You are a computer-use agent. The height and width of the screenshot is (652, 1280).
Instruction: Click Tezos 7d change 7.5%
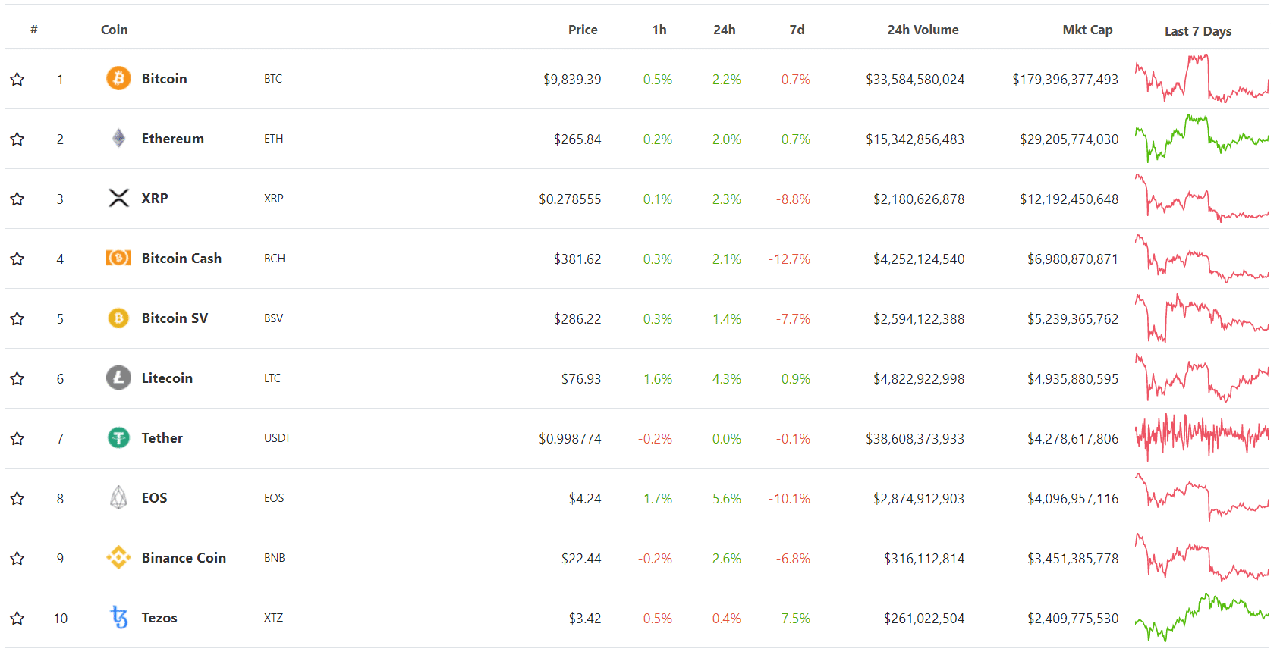click(x=796, y=619)
